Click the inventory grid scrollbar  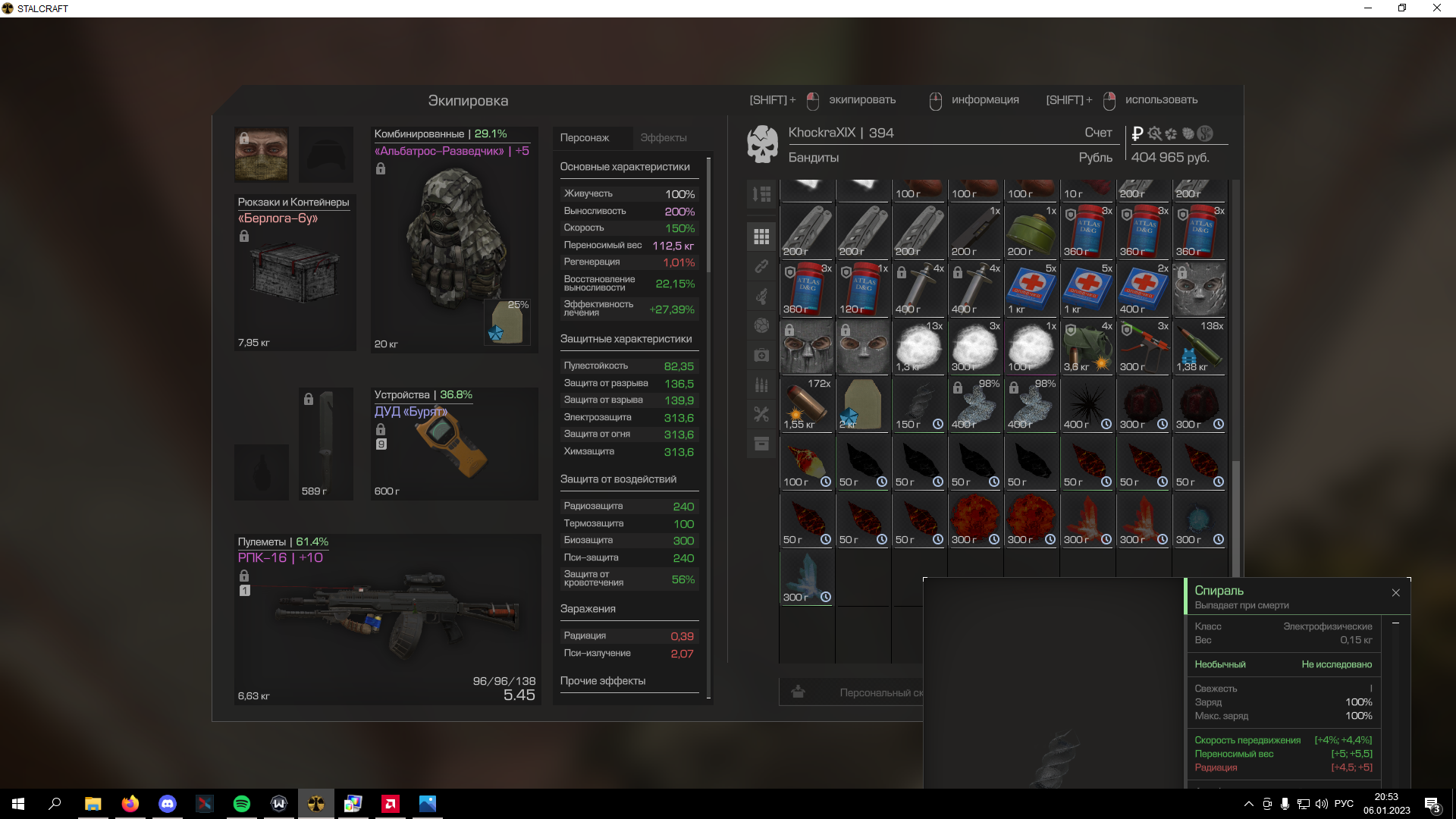(x=1235, y=518)
